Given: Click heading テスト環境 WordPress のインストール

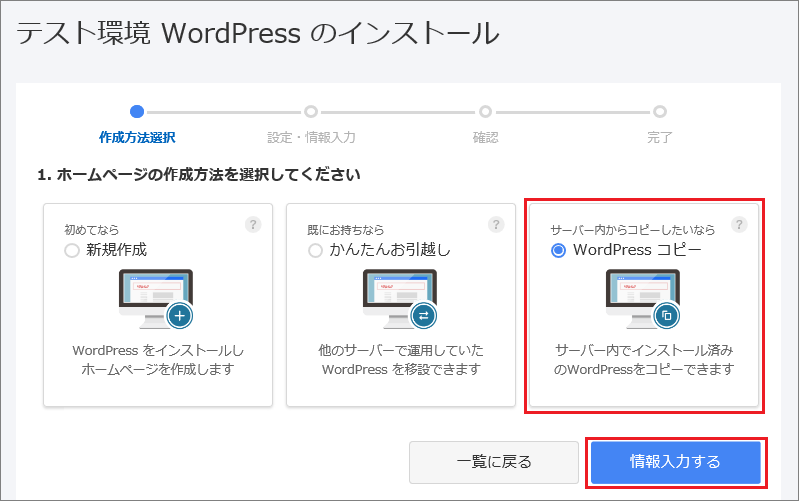Looking at the screenshot, I should pos(258,34).
